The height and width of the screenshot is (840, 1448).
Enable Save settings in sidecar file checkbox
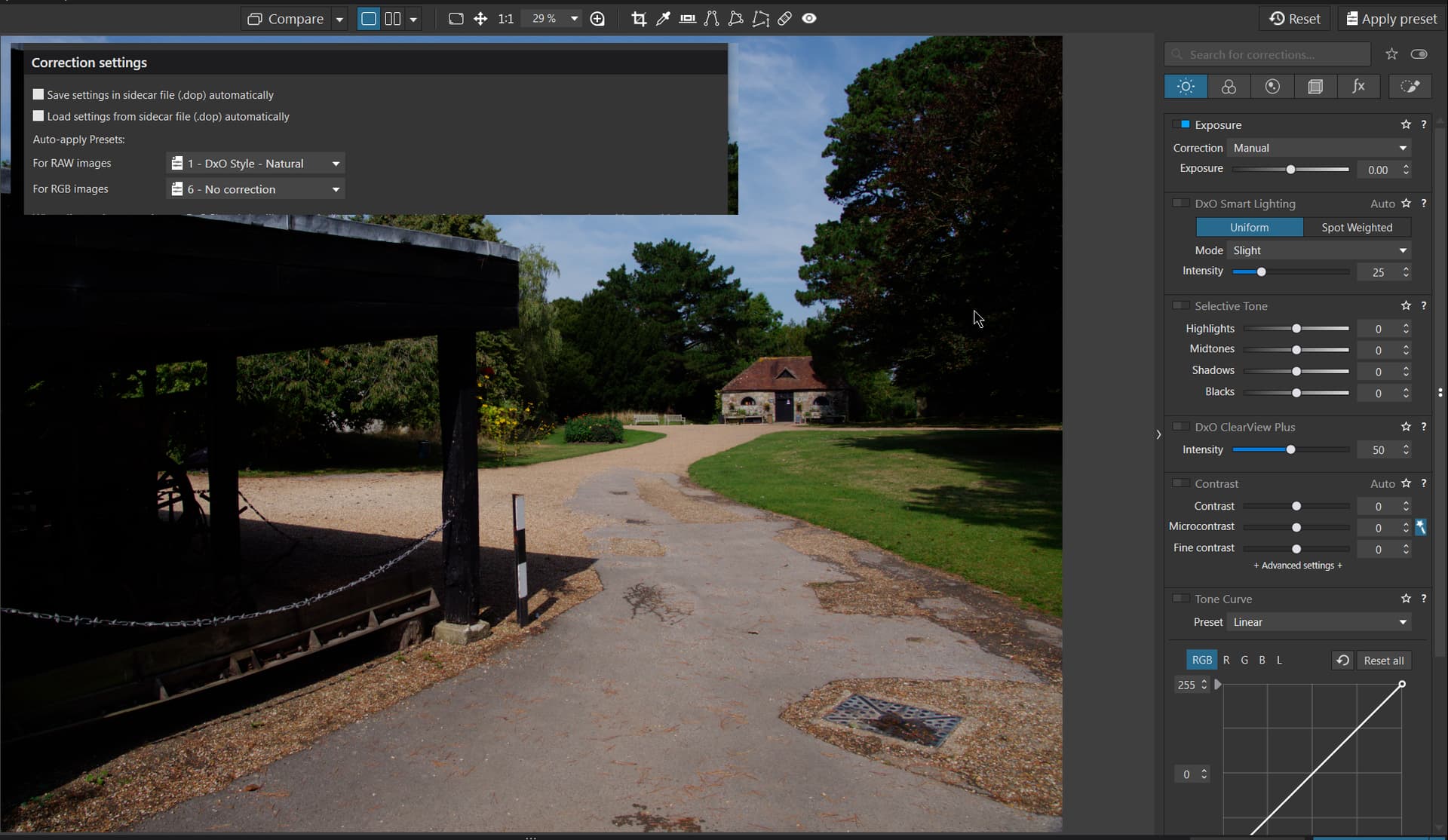pos(38,94)
